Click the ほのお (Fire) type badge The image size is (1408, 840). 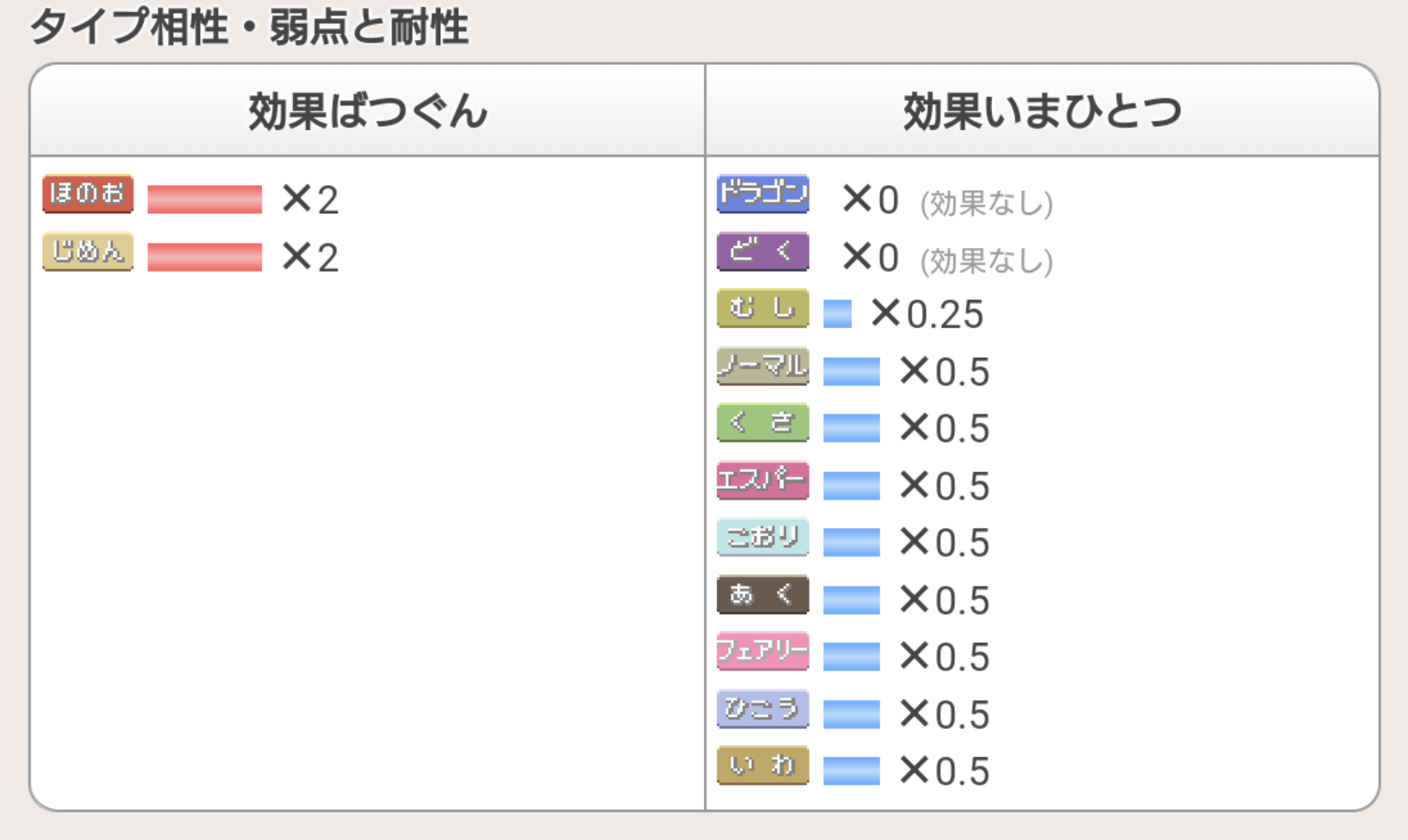[x=87, y=194]
